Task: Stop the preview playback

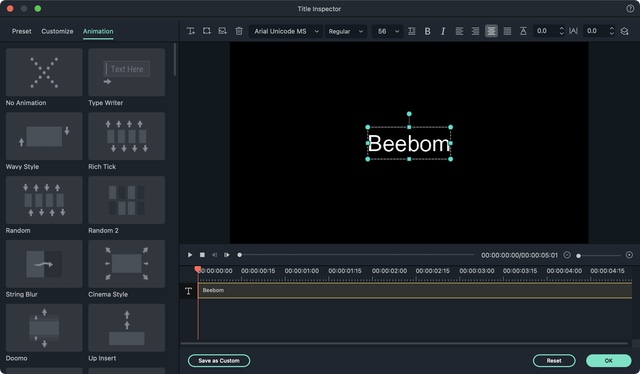Action: click(x=202, y=255)
